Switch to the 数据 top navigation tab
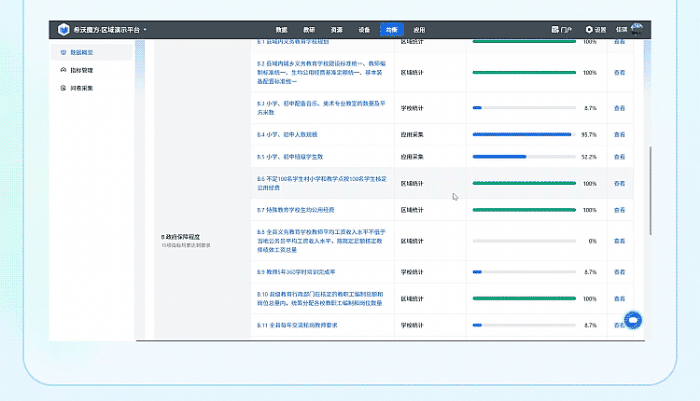The width and height of the screenshot is (700, 401). [282, 30]
